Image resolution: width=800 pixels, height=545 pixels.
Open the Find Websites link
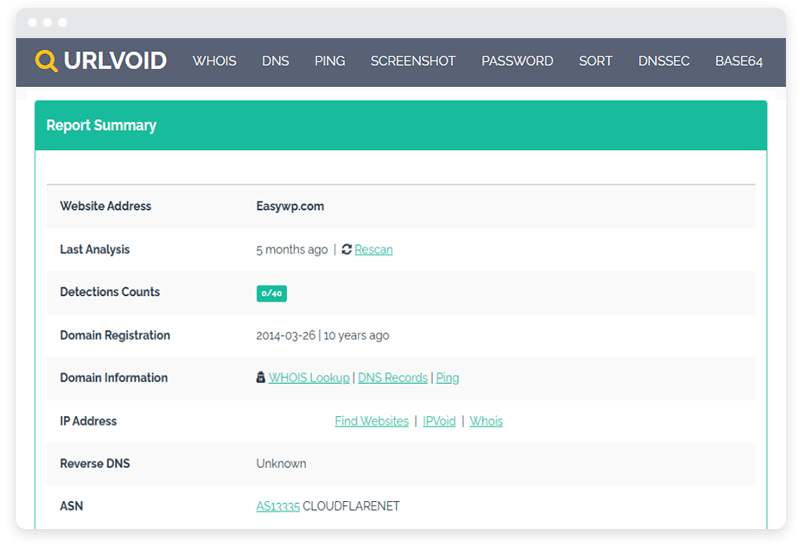coord(371,421)
